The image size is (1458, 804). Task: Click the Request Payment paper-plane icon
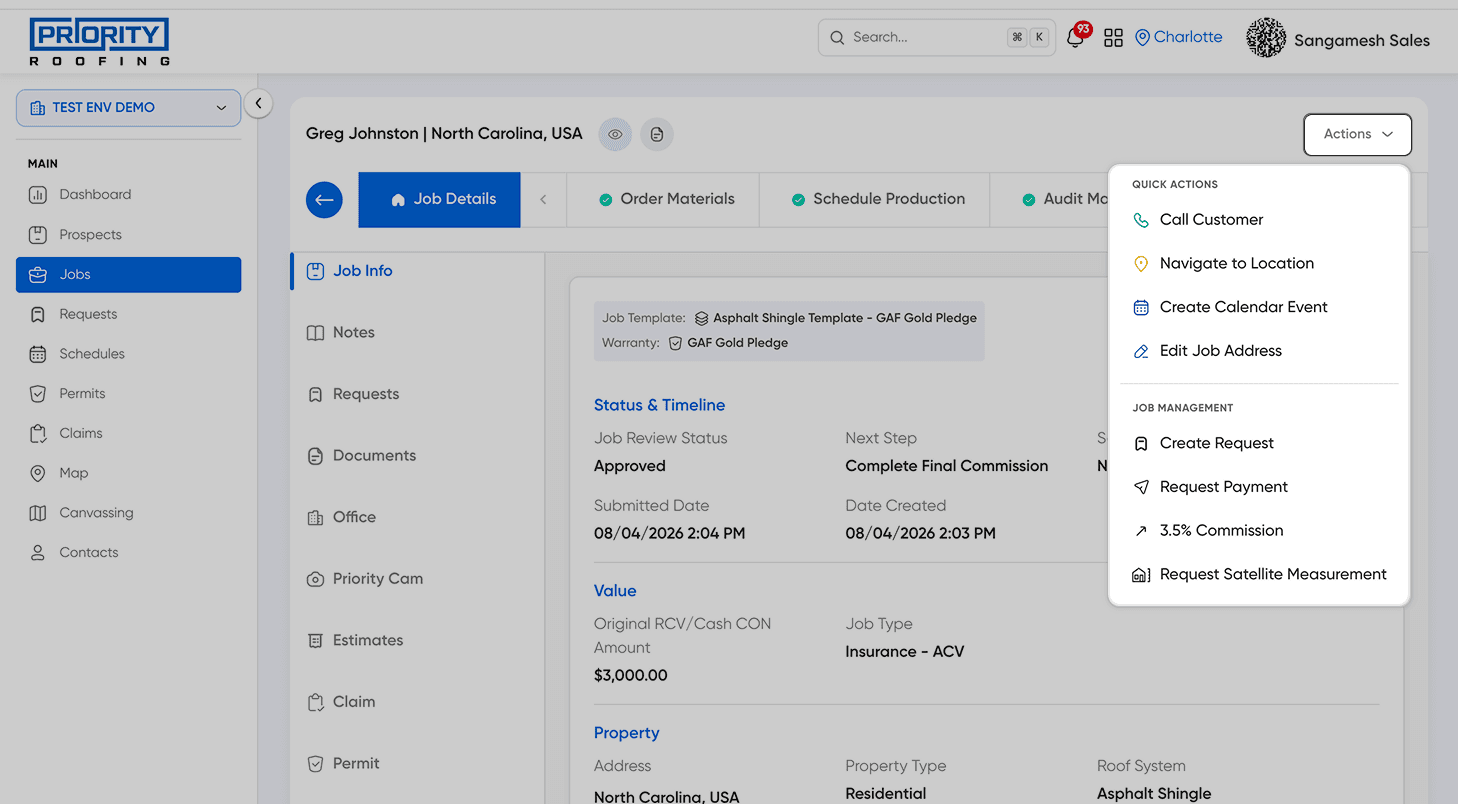(x=1141, y=487)
